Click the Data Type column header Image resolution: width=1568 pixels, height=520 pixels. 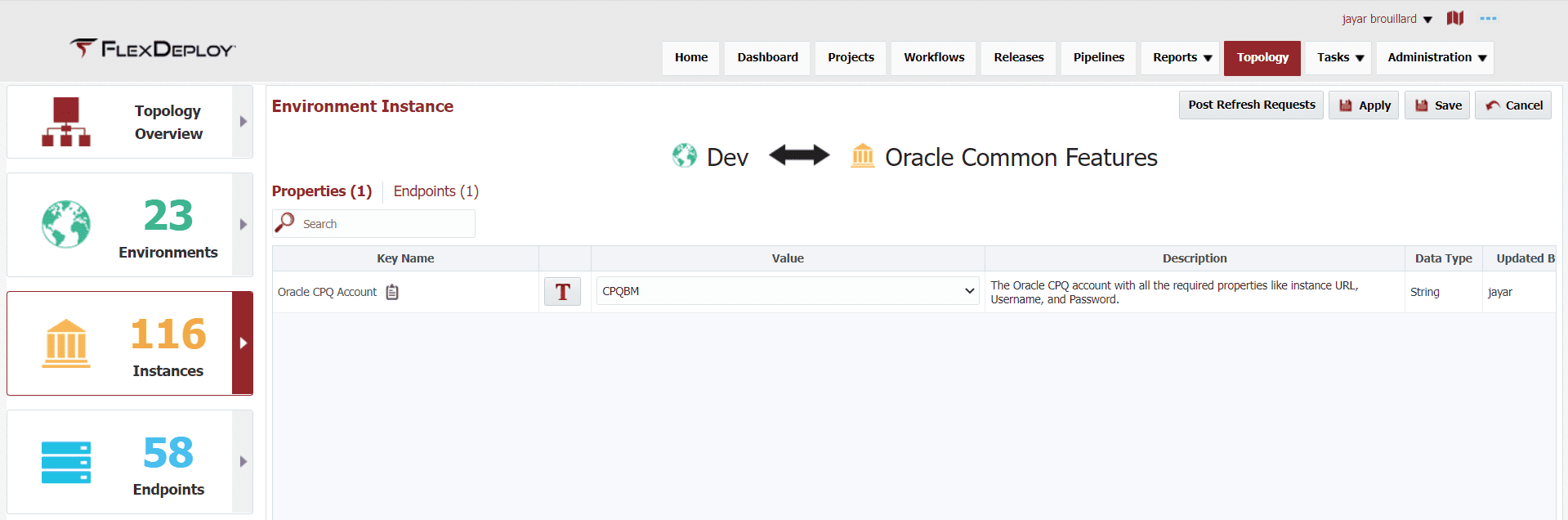pyautogui.click(x=1444, y=258)
